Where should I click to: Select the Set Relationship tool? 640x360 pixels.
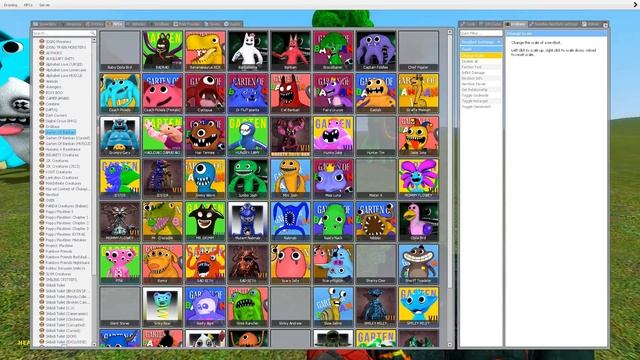[481, 89]
